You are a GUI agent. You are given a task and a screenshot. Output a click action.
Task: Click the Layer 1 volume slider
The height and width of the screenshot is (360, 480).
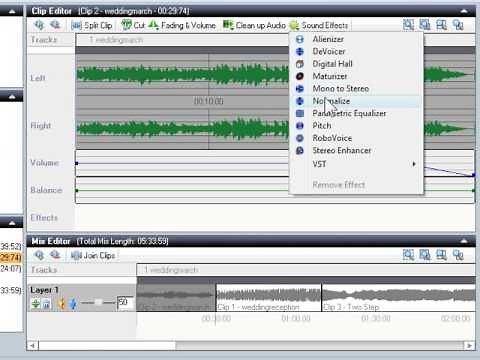click(98, 302)
